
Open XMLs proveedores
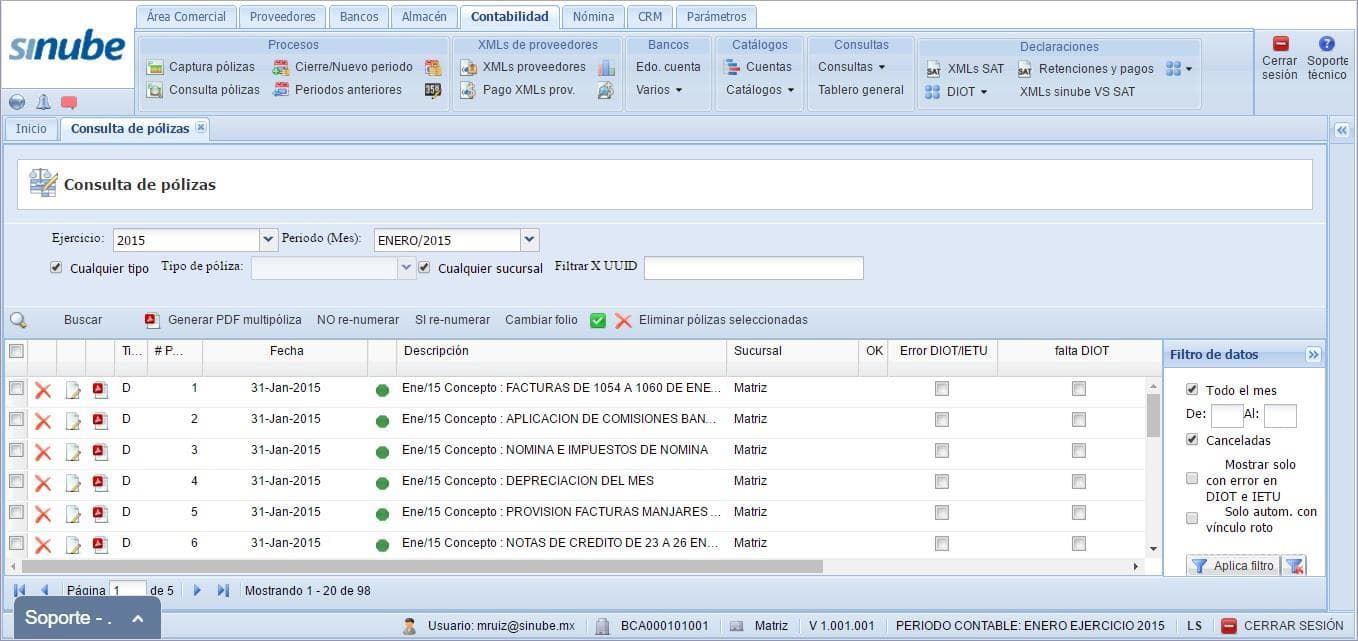523,67
